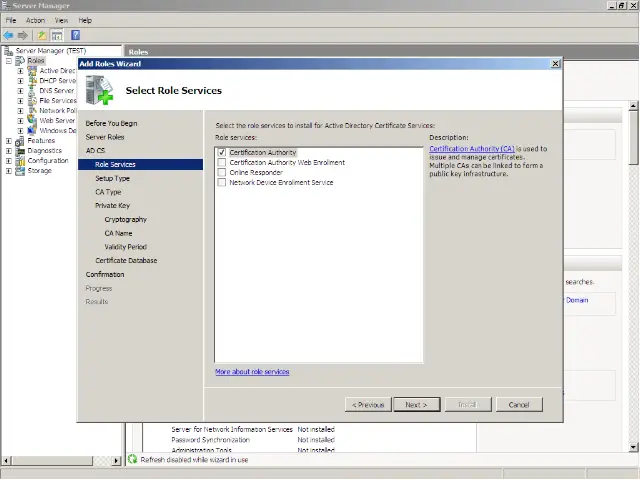Select the Validity Period wizard step
The height and width of the screenshot is (480, 640).
pos(125,247)
